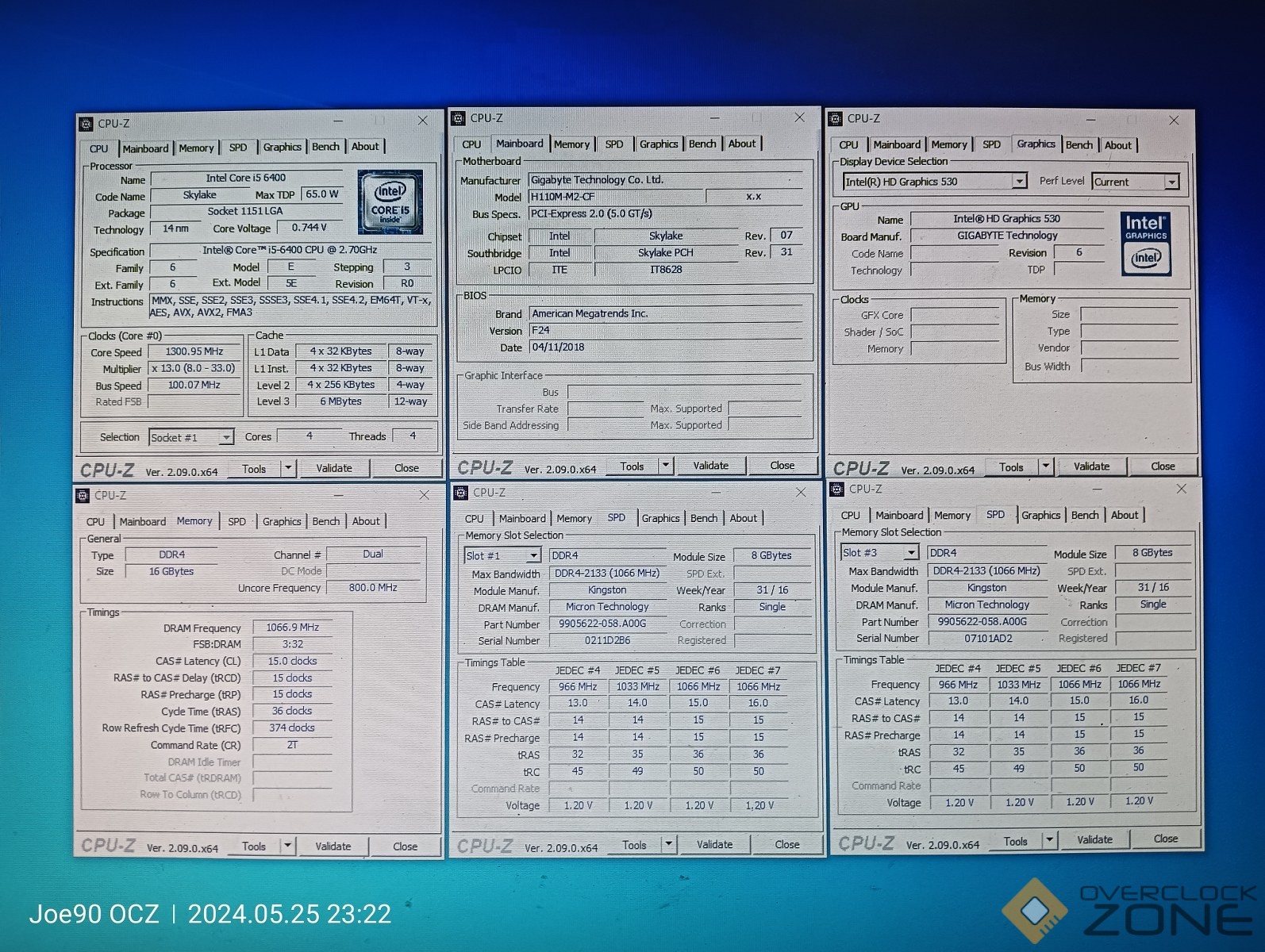This screenshot has width=1265, height=952.
Task: Click the processor name field 'Intel Core i5 6400'
Action: click(x=246, y=178)
